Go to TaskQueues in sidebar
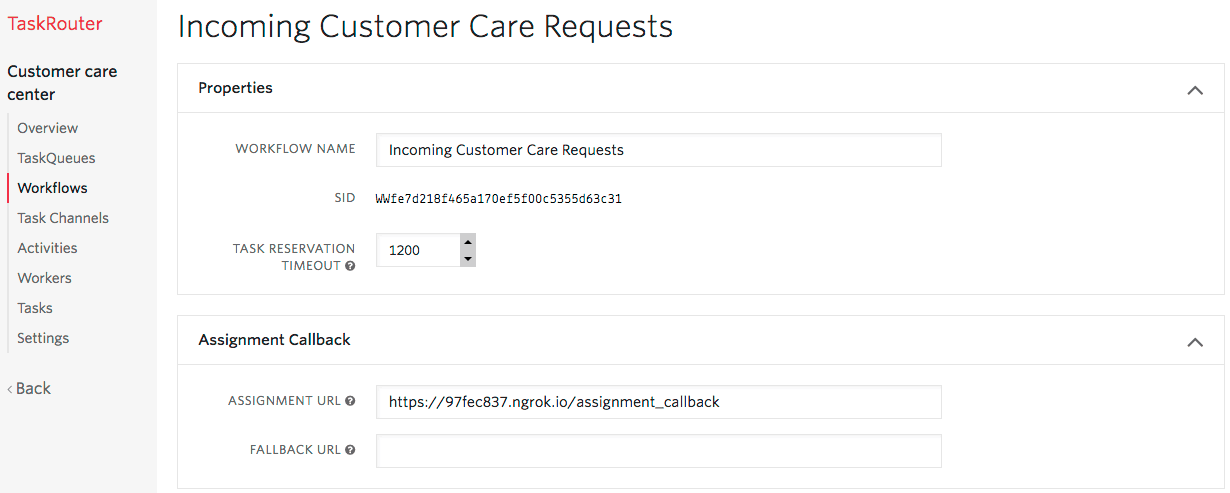The width and height of the screenshot is (1230, 493). (x=56, y=158)
